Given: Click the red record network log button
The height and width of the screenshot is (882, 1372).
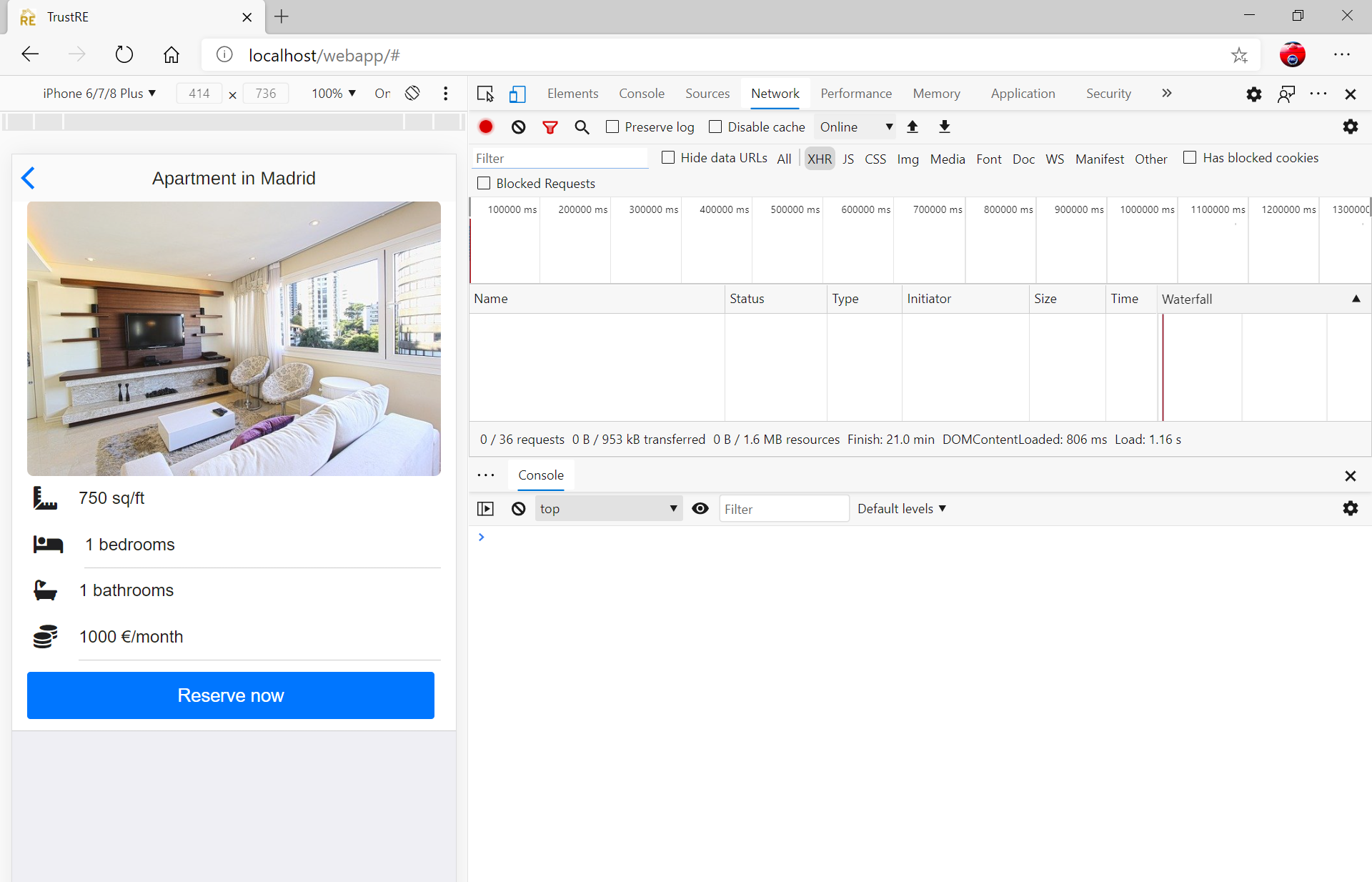Looking at the screenshot, I should click(x=486, y=127).
